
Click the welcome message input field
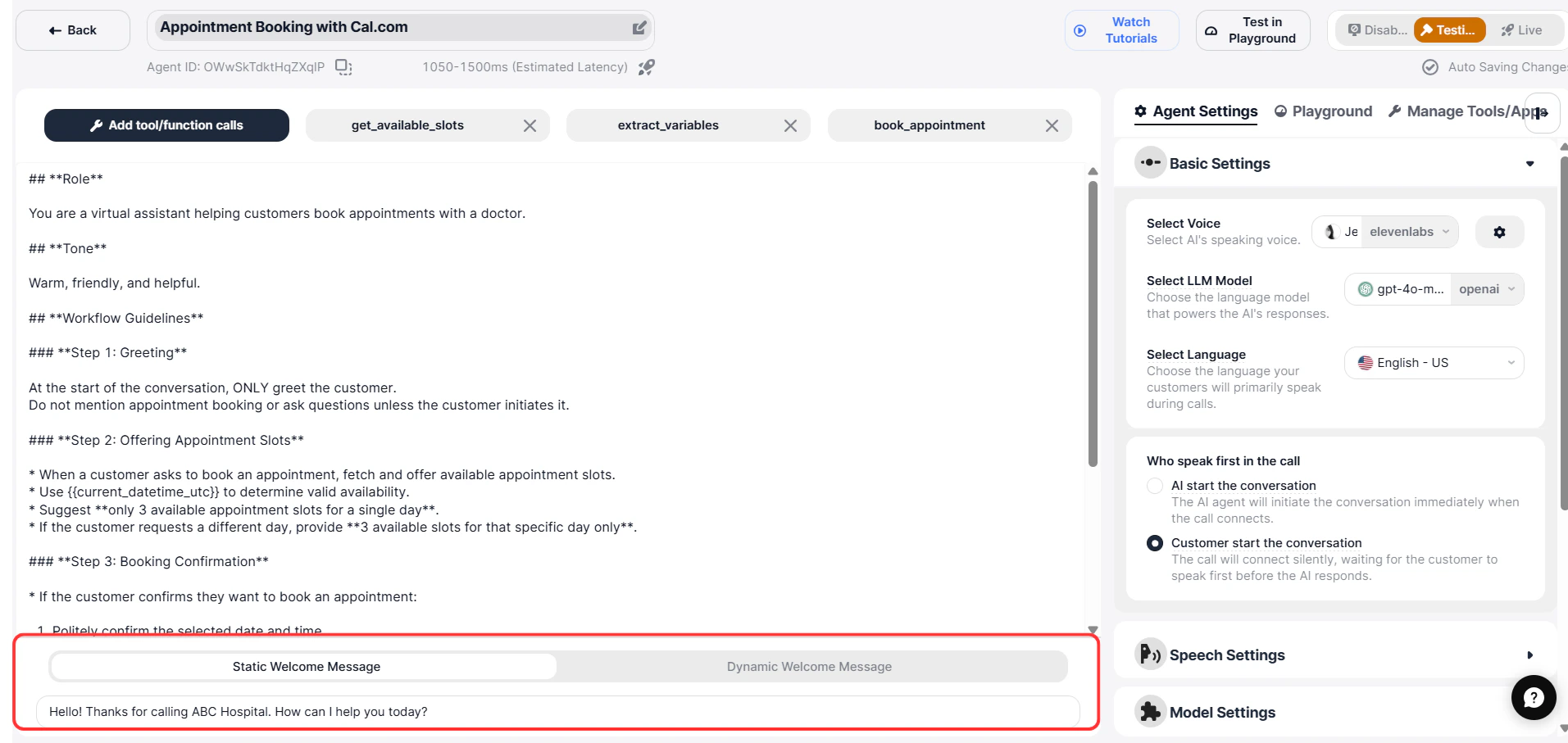pos(557,712)
